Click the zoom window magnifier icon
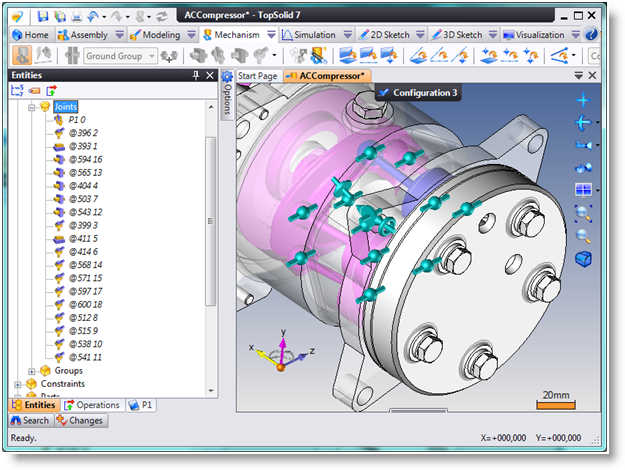 583,212
